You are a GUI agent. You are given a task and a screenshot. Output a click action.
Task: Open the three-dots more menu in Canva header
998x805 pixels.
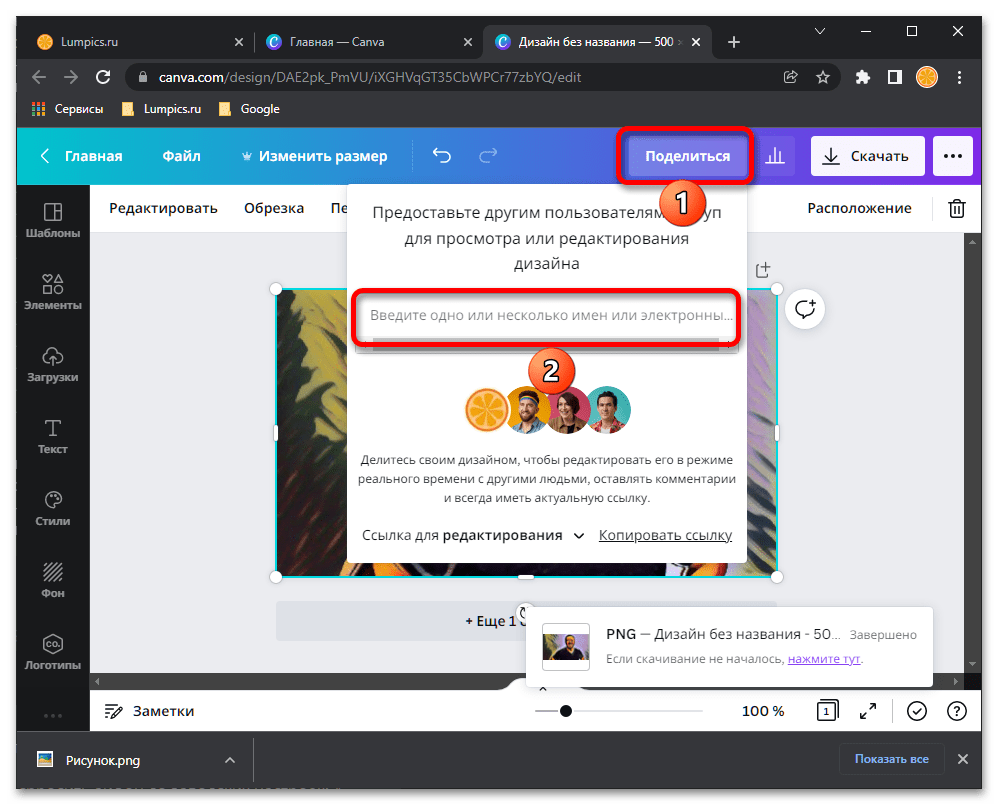point(953,156)
